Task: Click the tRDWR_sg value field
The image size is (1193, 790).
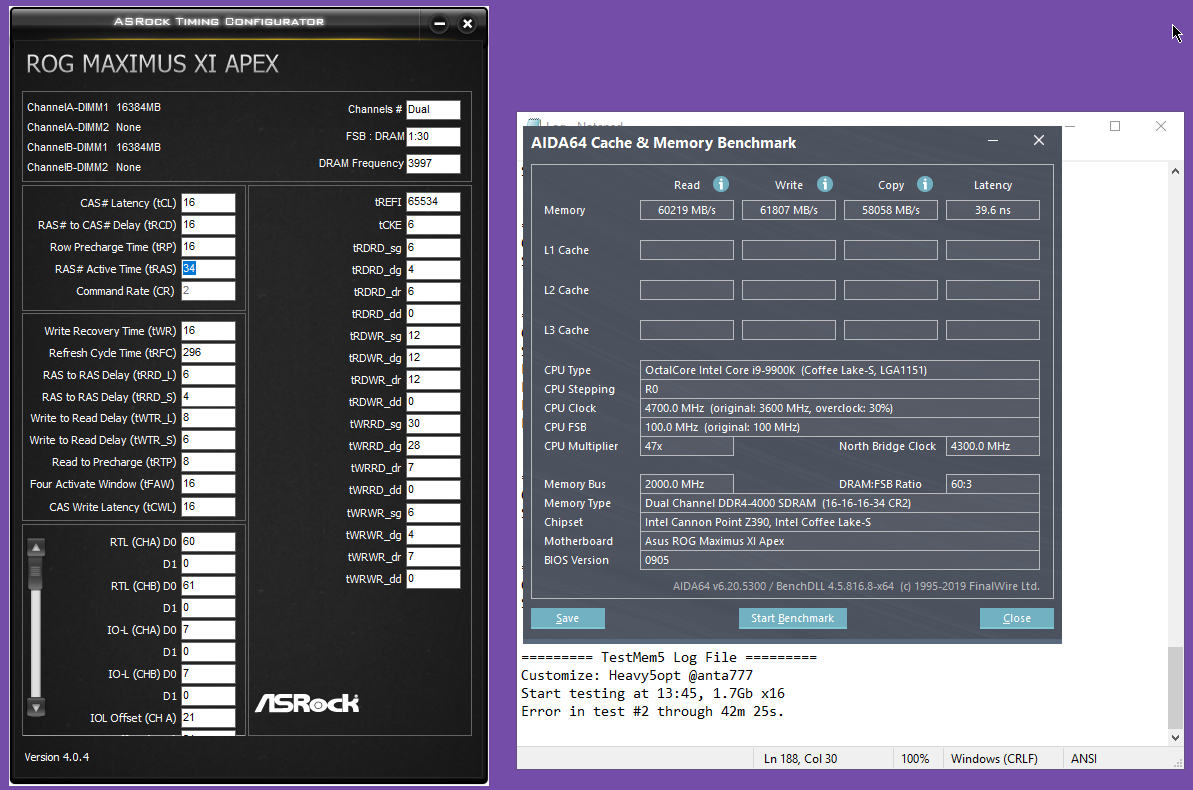Action: coord(433,336)
